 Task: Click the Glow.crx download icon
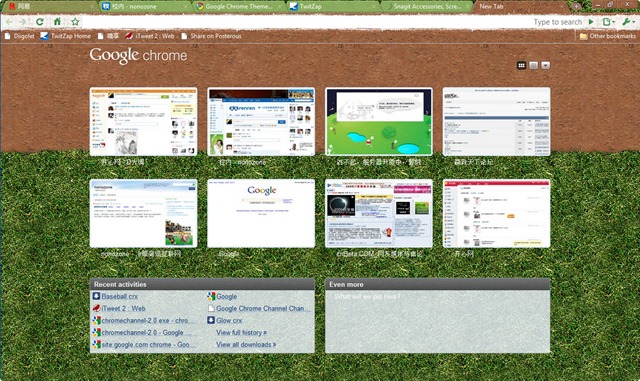click(211, 320)
